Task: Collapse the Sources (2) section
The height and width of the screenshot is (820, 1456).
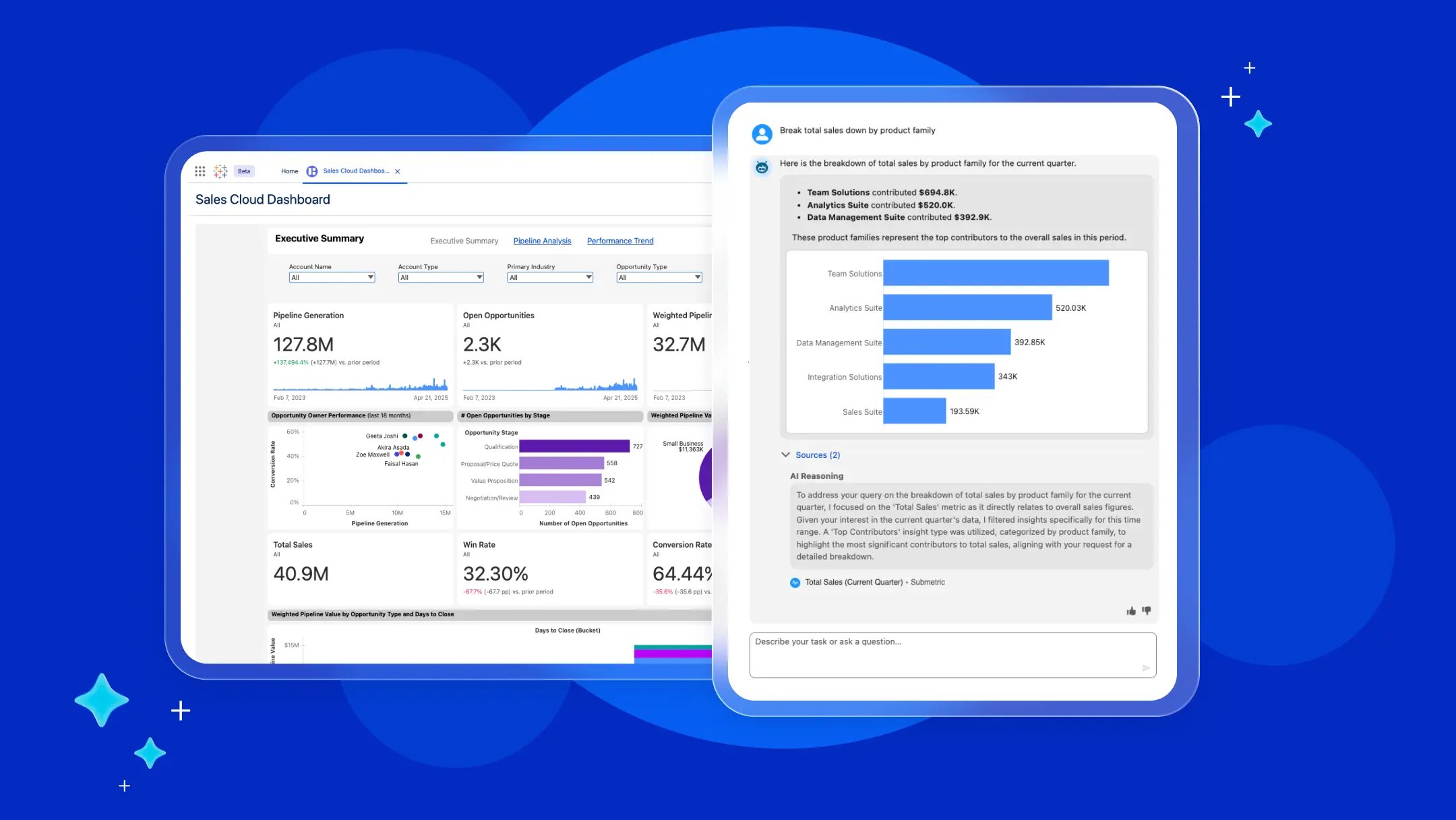Action: [785, 455]
